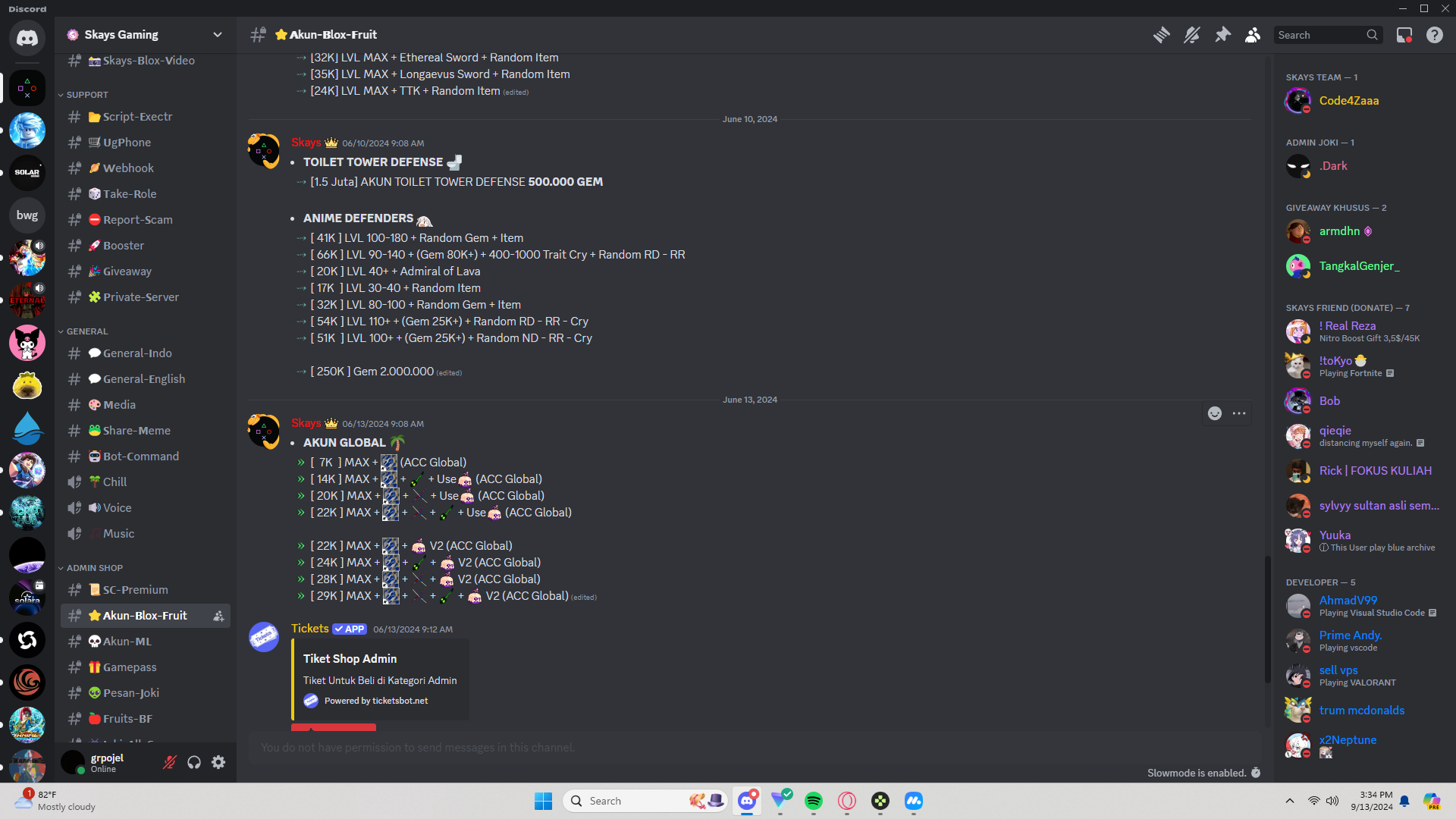Screen dimensions: 1456x819
Task: Open the Help question mark icon
Action: tap(1435, 35)
